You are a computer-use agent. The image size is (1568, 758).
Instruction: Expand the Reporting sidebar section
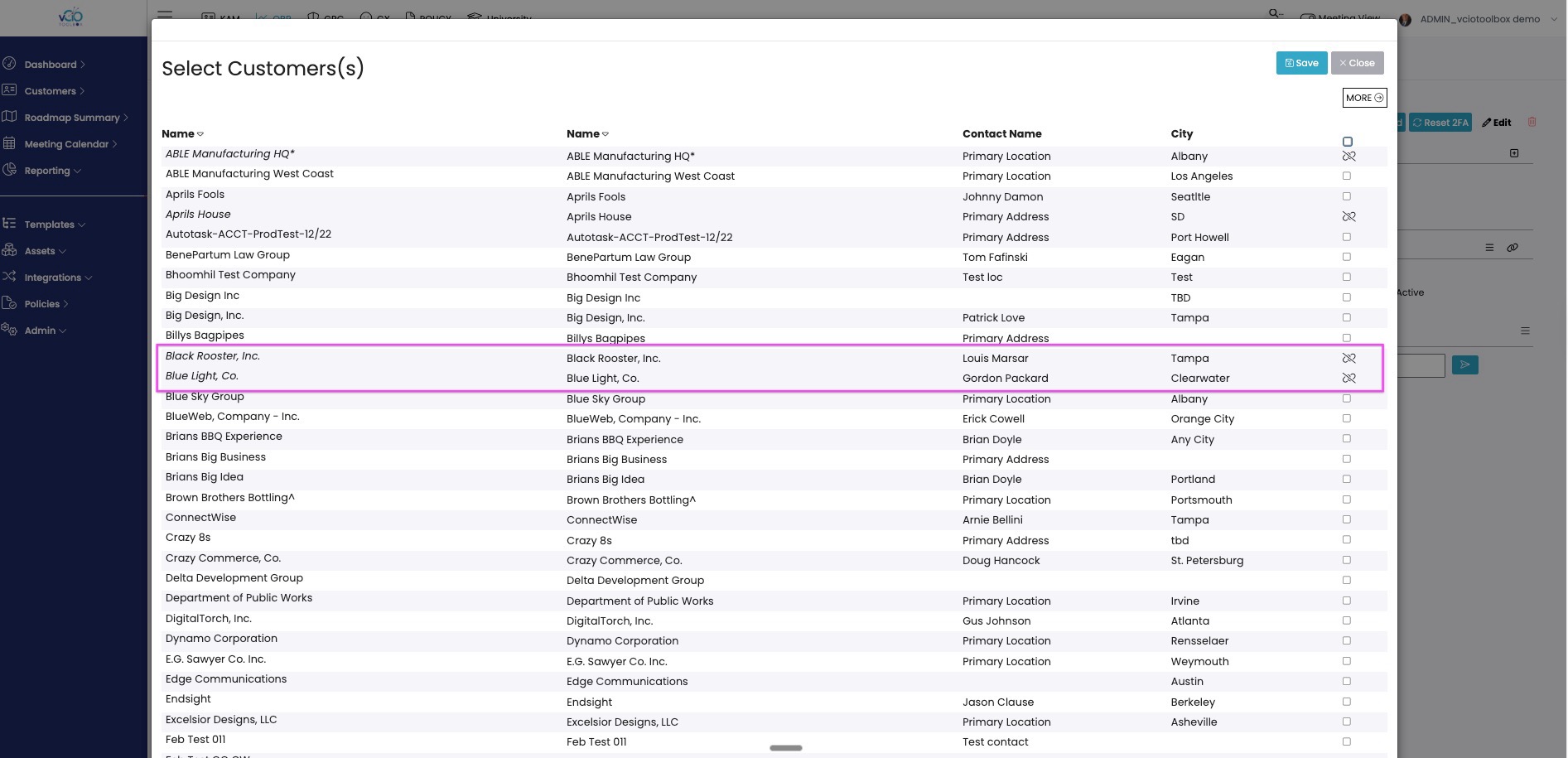(x=52, y=171)
